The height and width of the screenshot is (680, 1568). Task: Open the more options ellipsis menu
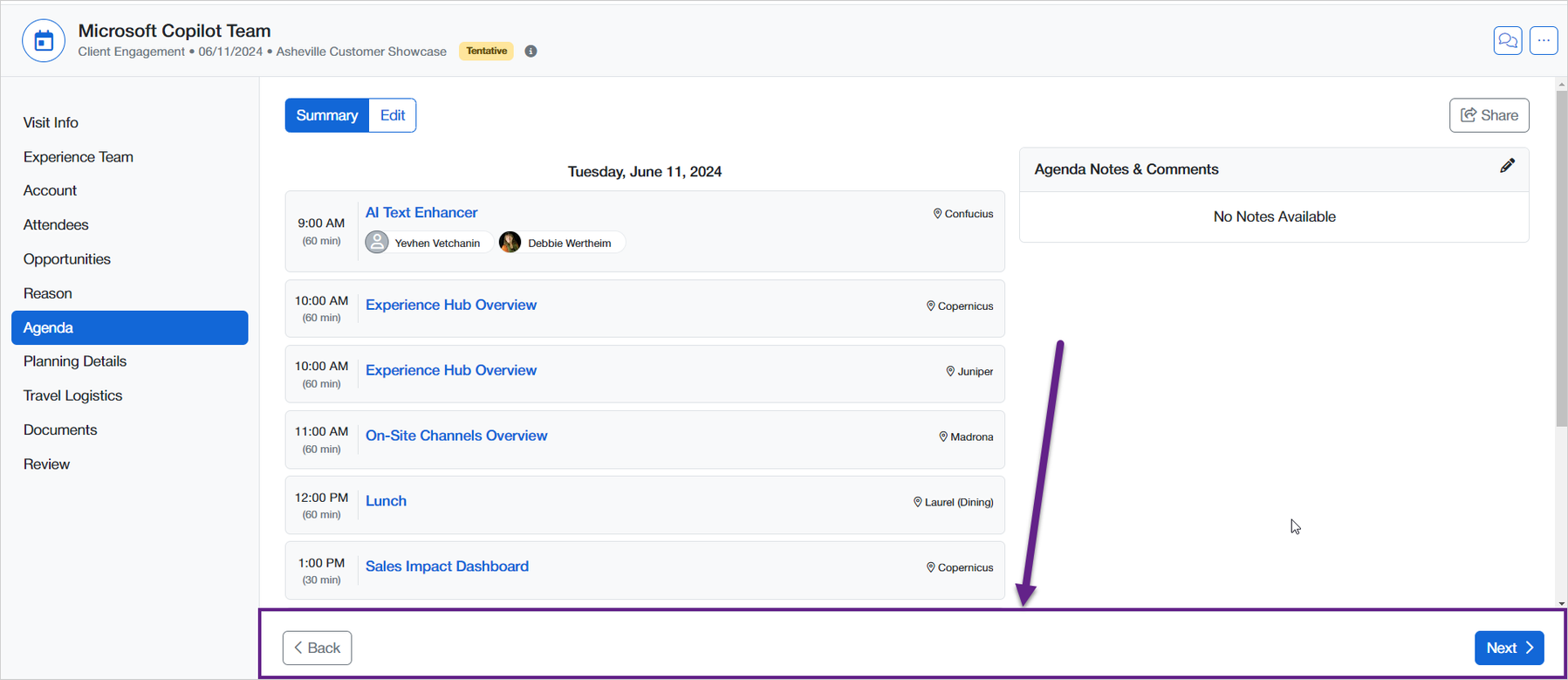[x=1544, y=40]
